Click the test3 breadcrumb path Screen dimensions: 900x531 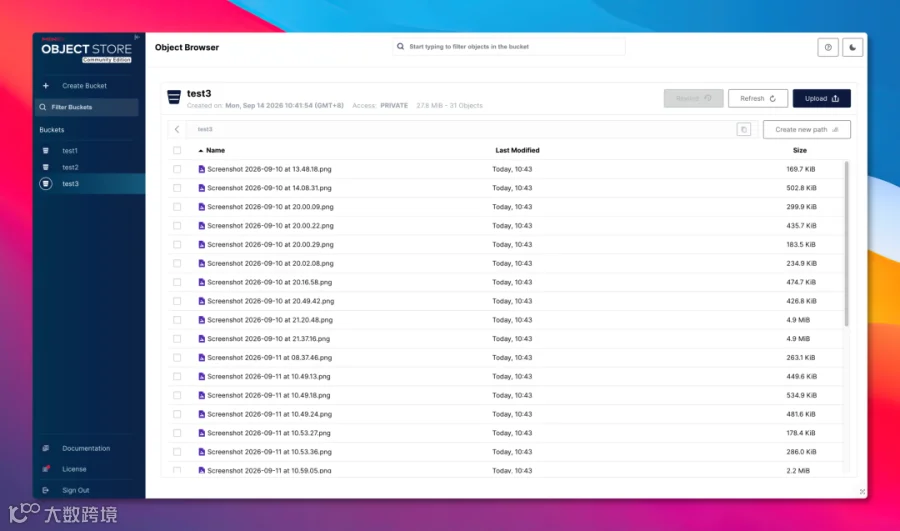tap(205, 129)
